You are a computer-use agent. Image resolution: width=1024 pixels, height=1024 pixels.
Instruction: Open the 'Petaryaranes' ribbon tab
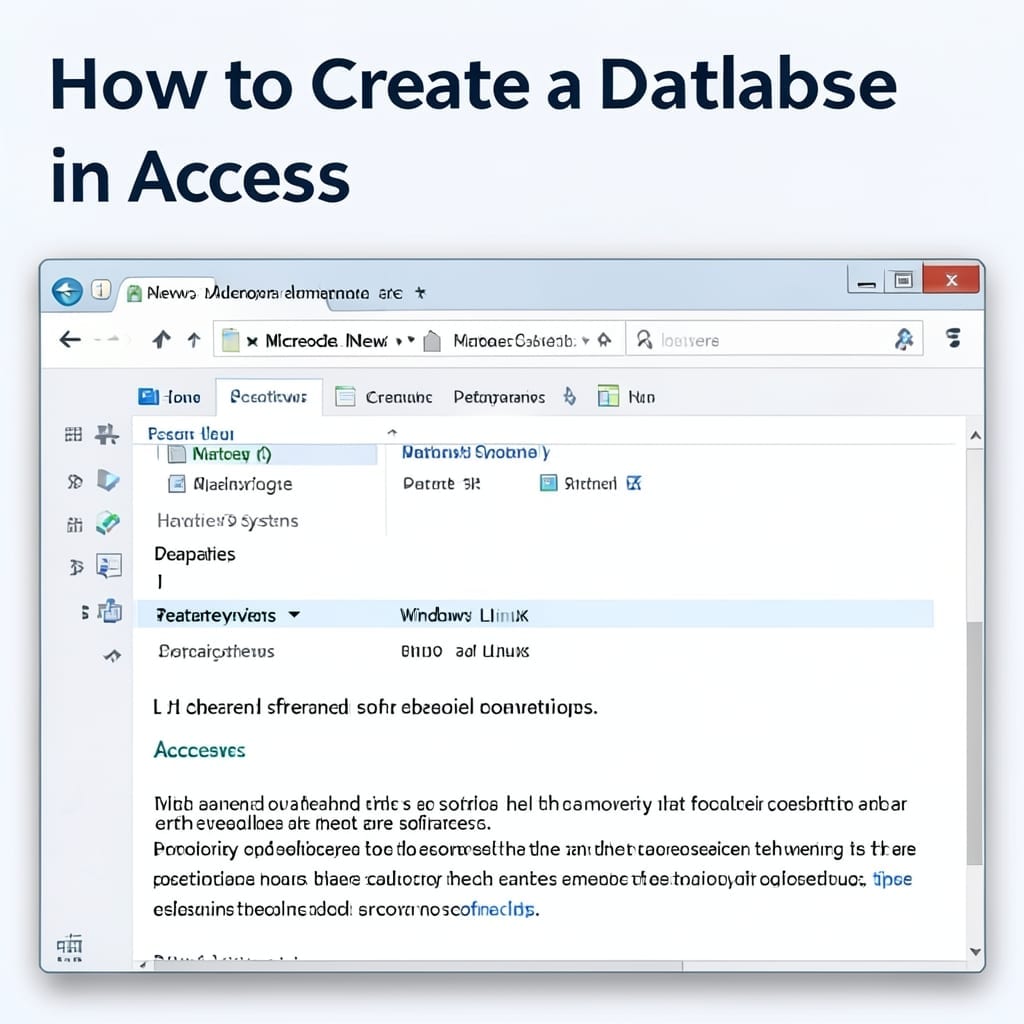[x=499, y=397]
